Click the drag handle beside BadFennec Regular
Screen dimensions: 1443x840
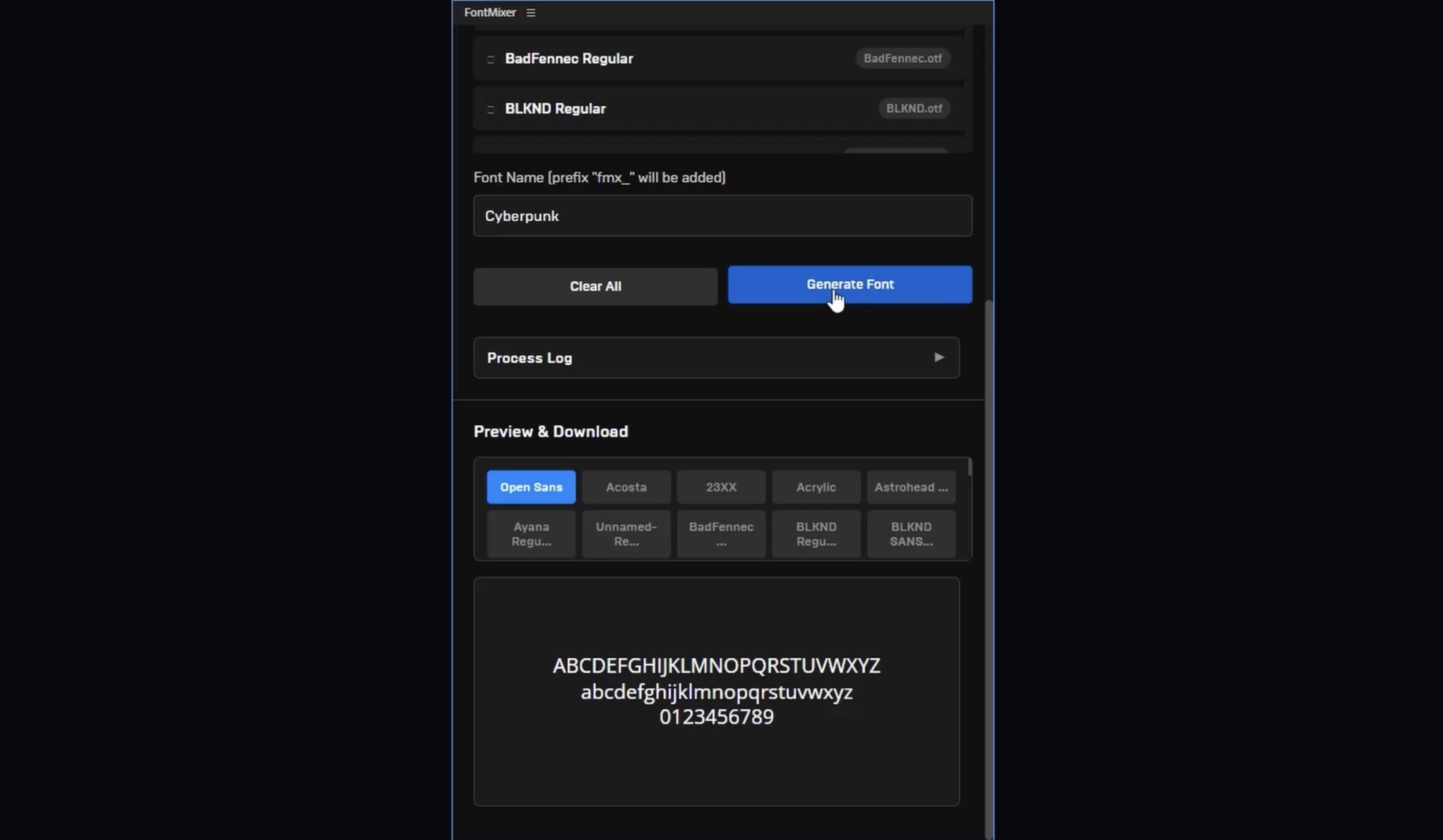(491, 59)
